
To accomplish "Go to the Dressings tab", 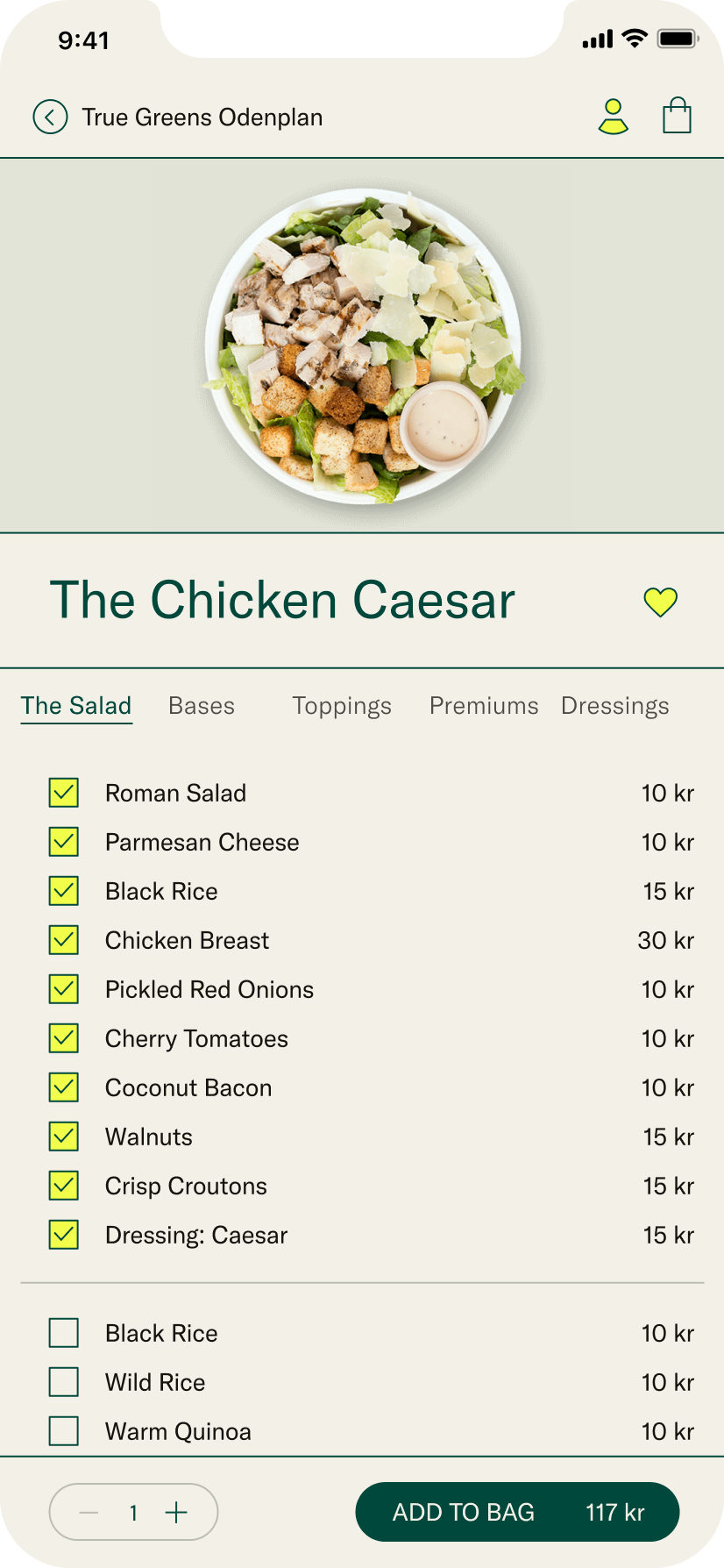I will click(x=615, y=706).
